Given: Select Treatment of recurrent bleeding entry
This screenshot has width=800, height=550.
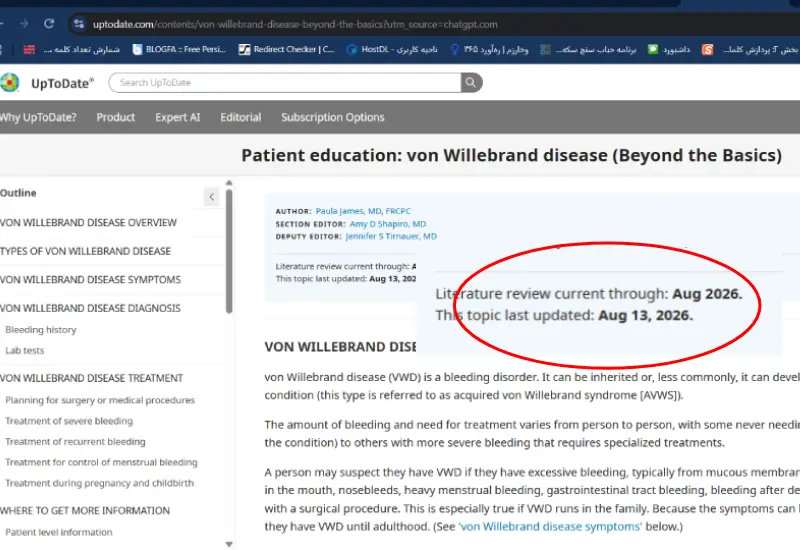Looking at the screenshot, I should 76,441.
